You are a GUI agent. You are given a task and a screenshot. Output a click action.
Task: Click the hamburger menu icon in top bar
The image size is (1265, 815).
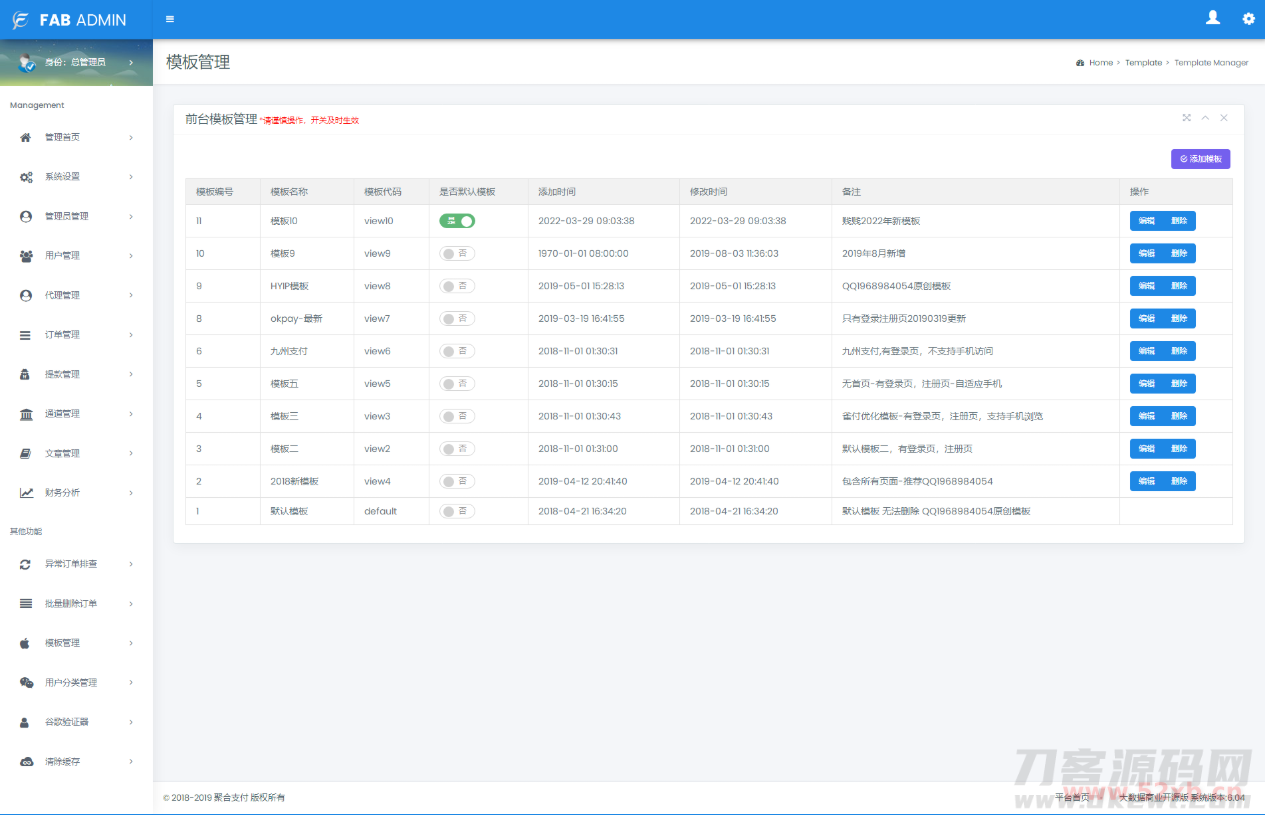point(170,19)
